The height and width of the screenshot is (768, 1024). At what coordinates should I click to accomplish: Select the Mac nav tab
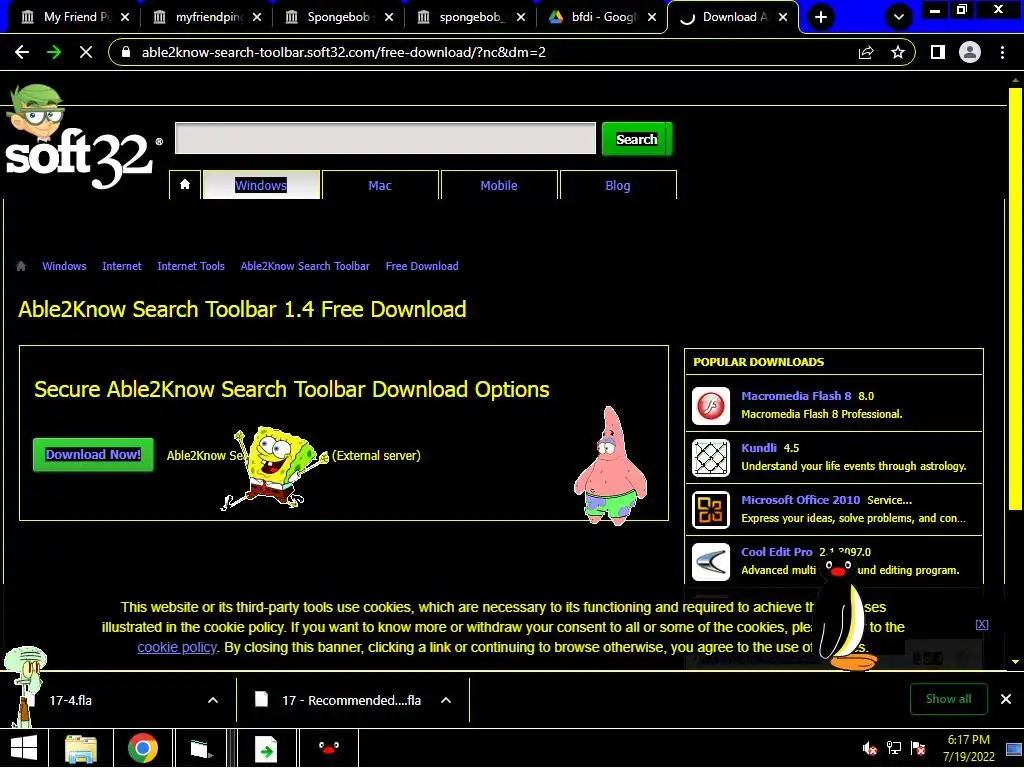pyautogui.click(x=380, y=185)
